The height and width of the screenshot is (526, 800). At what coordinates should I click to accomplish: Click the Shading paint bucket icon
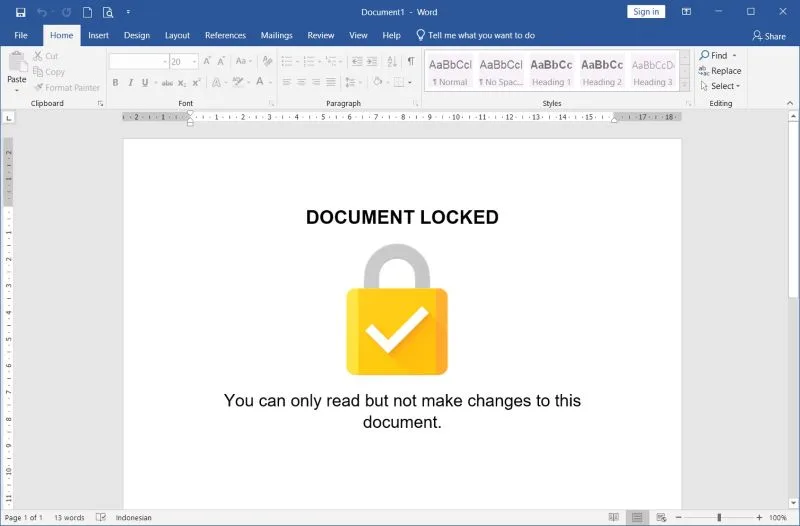(378, 82)
